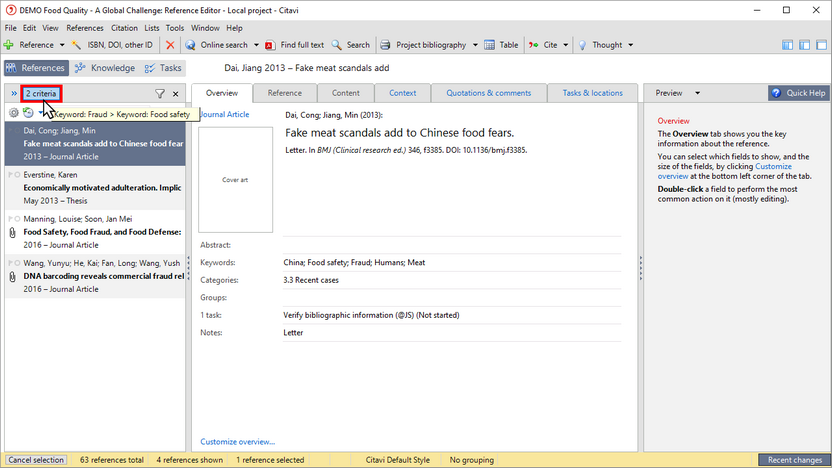
Task: Click the 2 criteria filter button
Action: coord(41,94)
